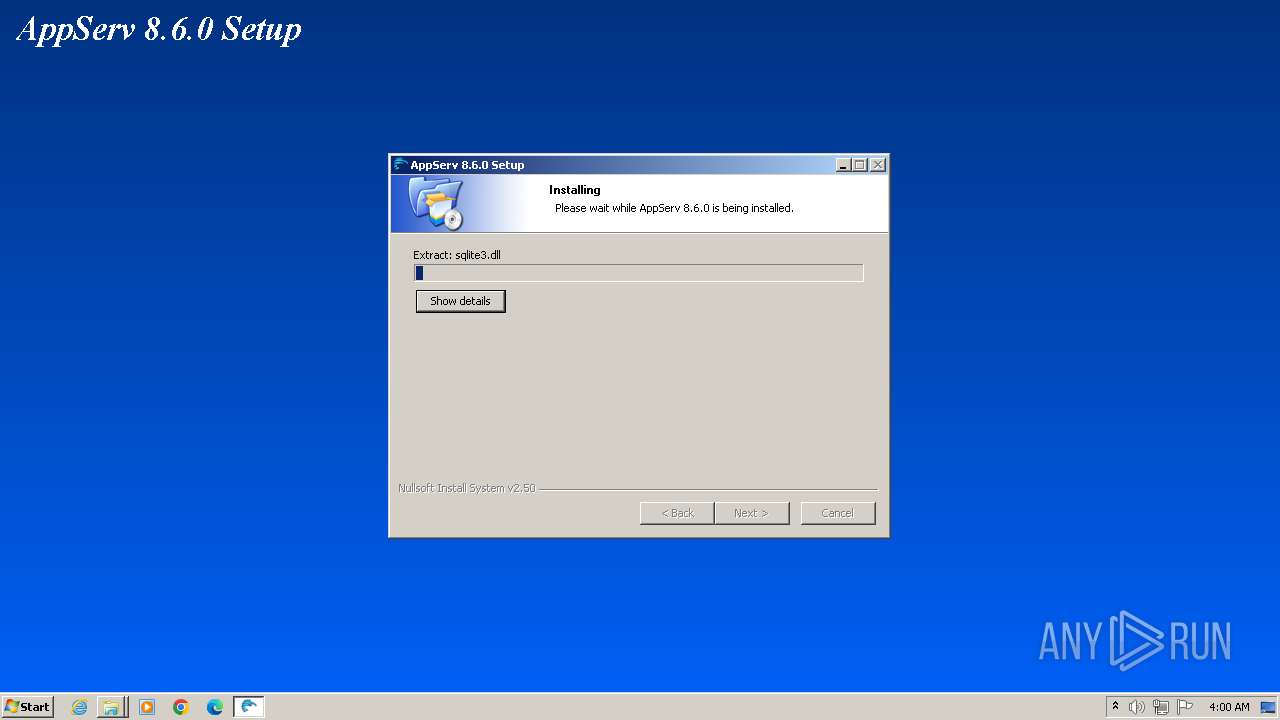Screen dimensions: 1280x720
Task: Click the 'Installing' header text
Action: (x=575, y=190)
